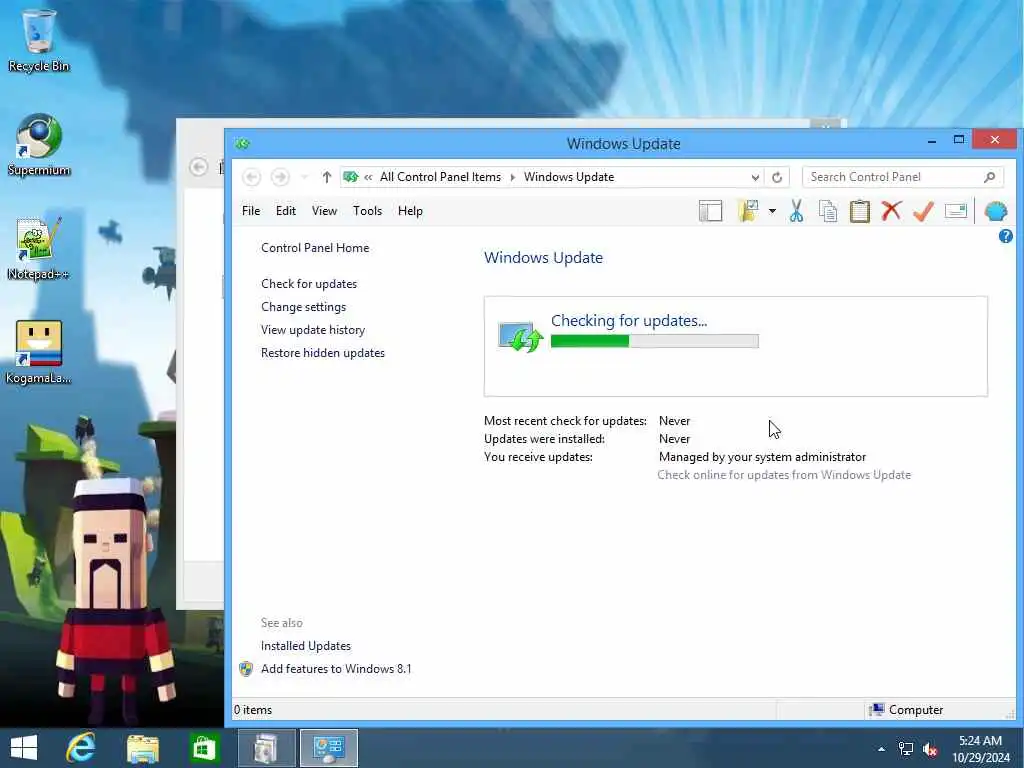Click the Copy toolbar icon

[x=828, y=211]
